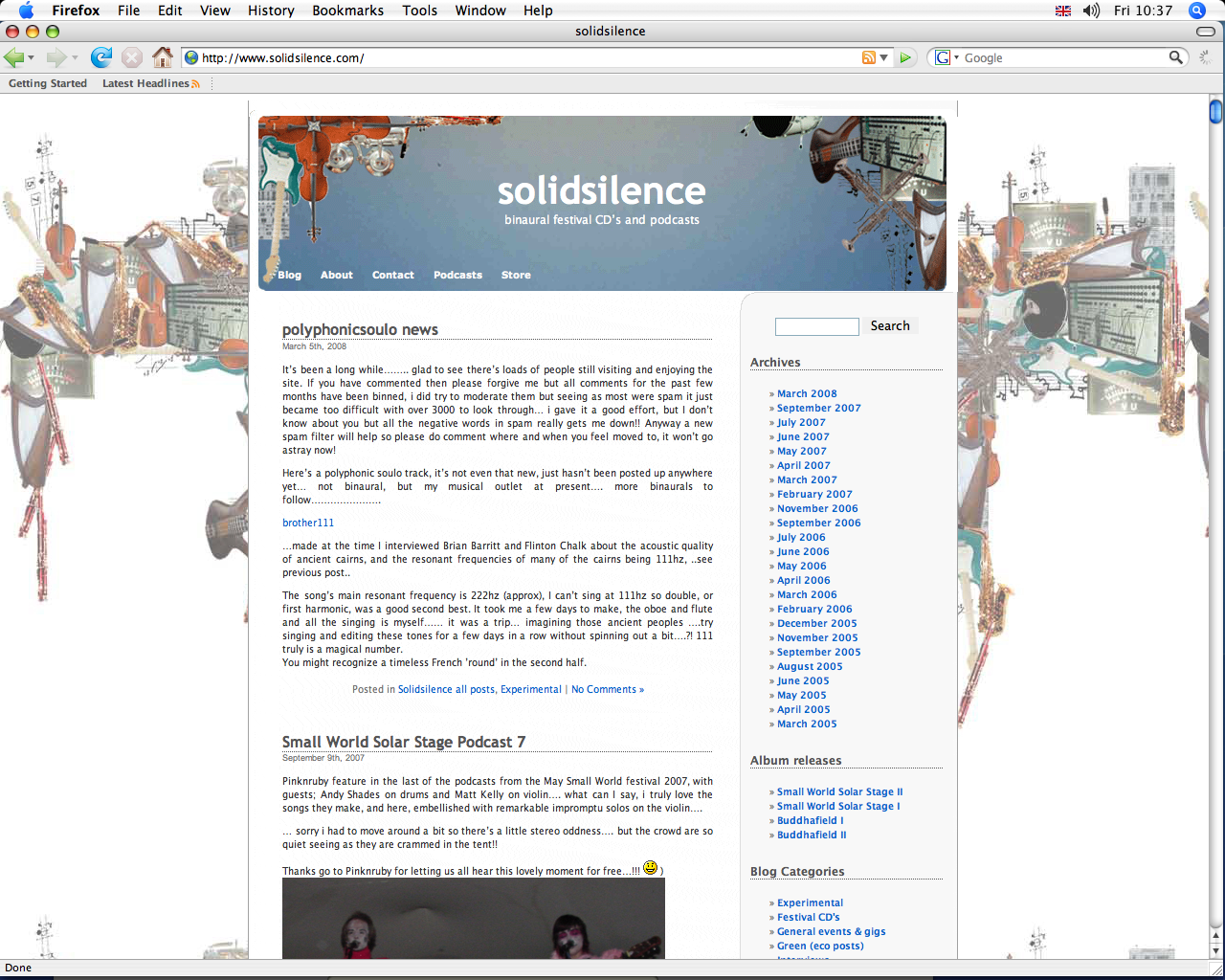Go to the Home page icon
This screenshot has height=980, width=1225.
(x=163, y=57)
